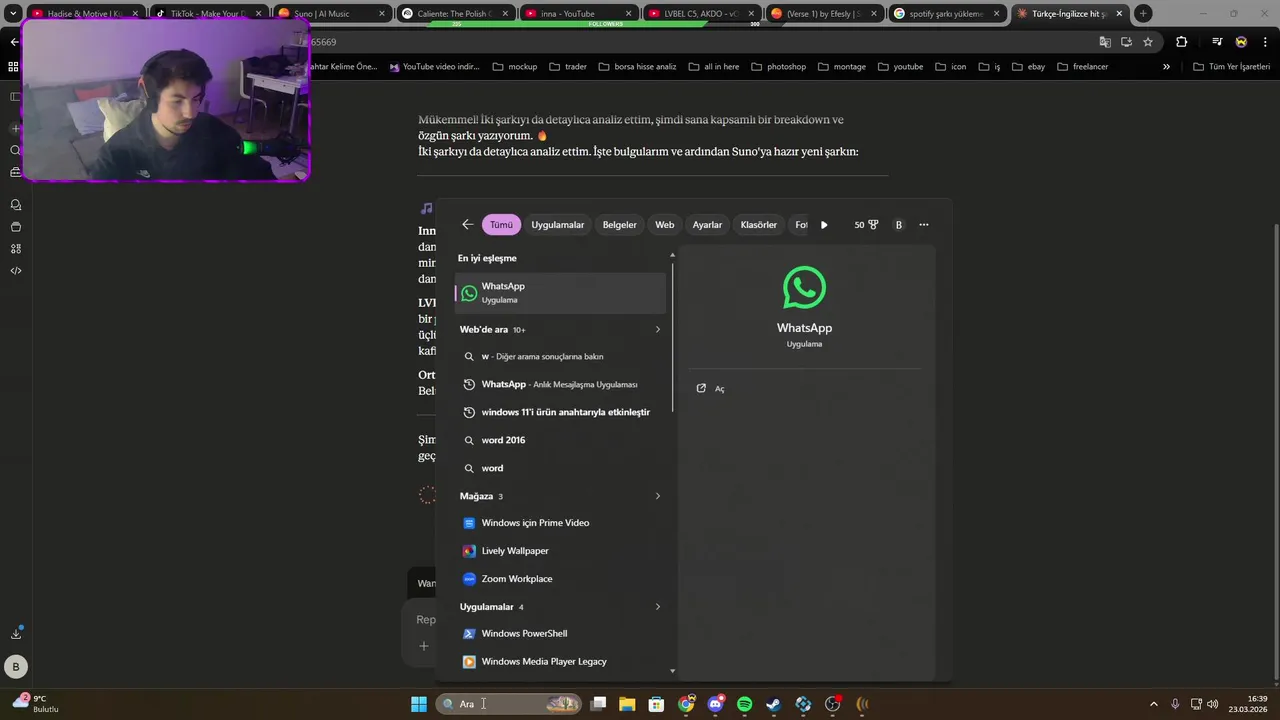Open Spotify from taskbar
The image size is (1280, 720).
744,704
